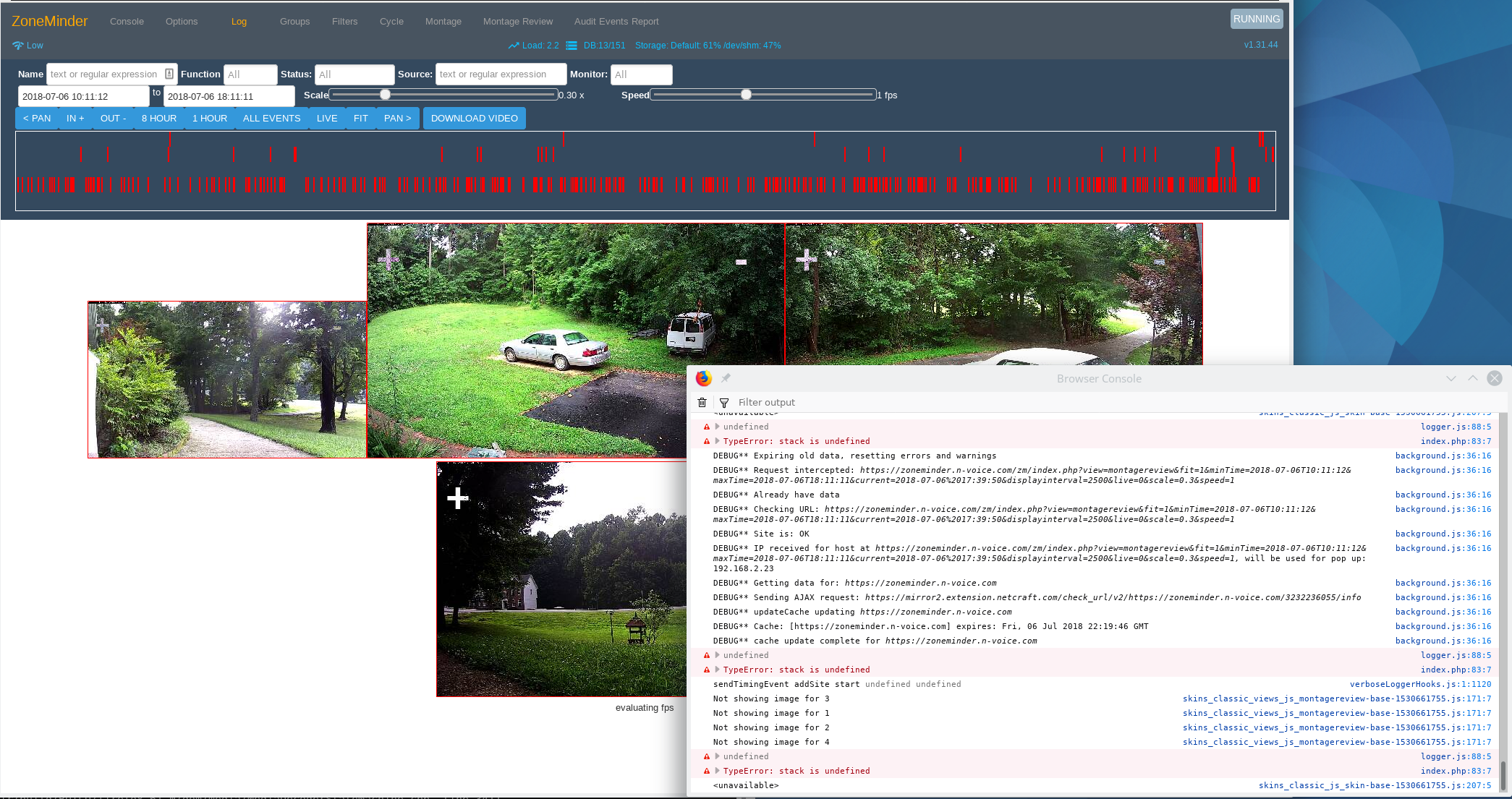
Task: Open the console filter settings icon
Action: point(724,403)
